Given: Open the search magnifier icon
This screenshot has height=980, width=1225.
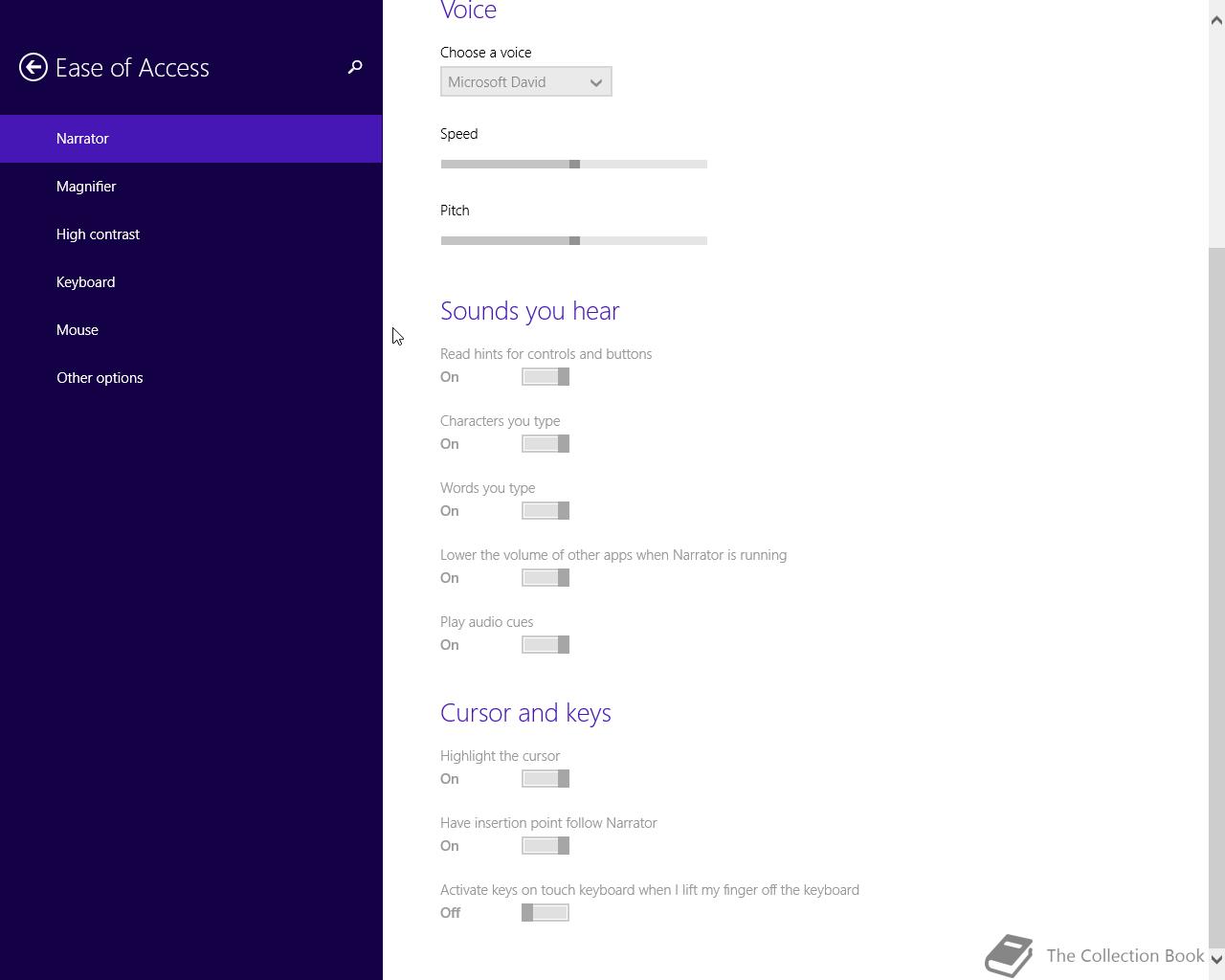Looking at the screenshot, I should 355,67.
